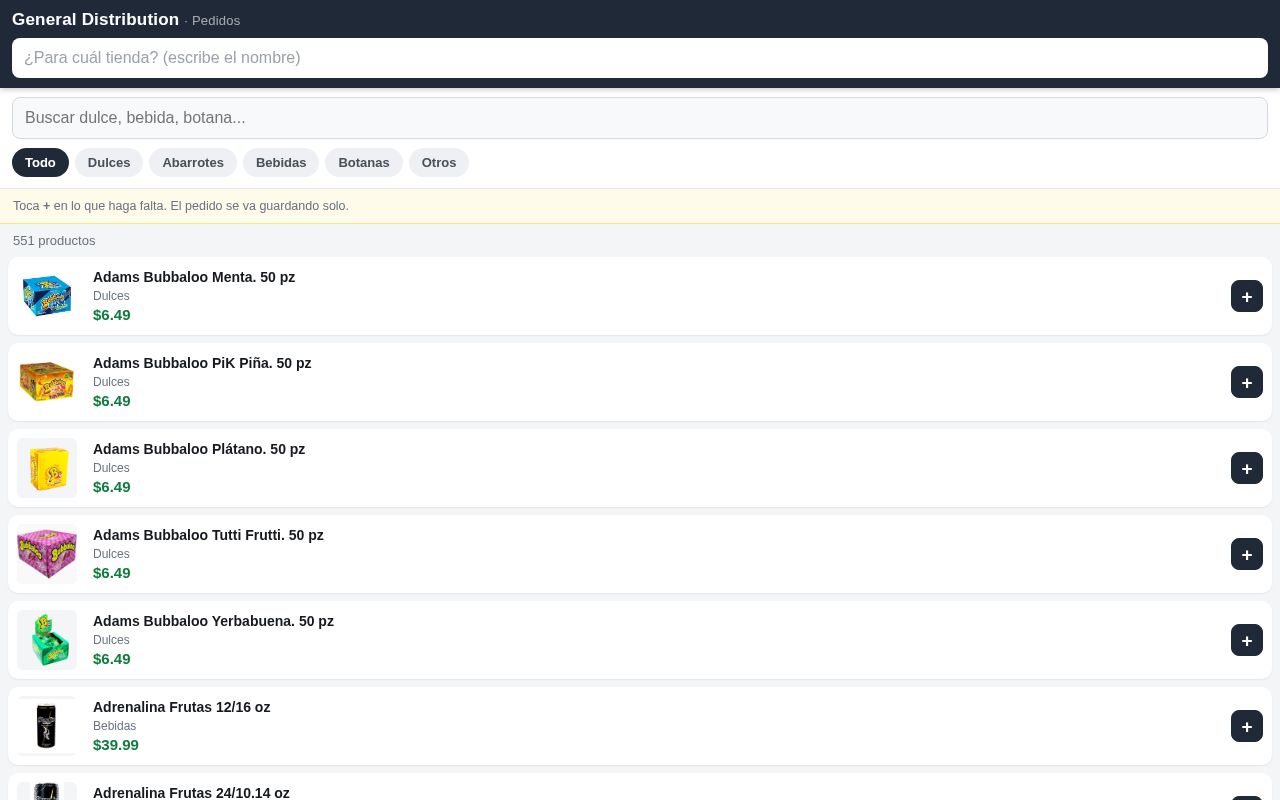Add Adams Bubbaloo Tutti Frutti with plus

(1247, 554)
